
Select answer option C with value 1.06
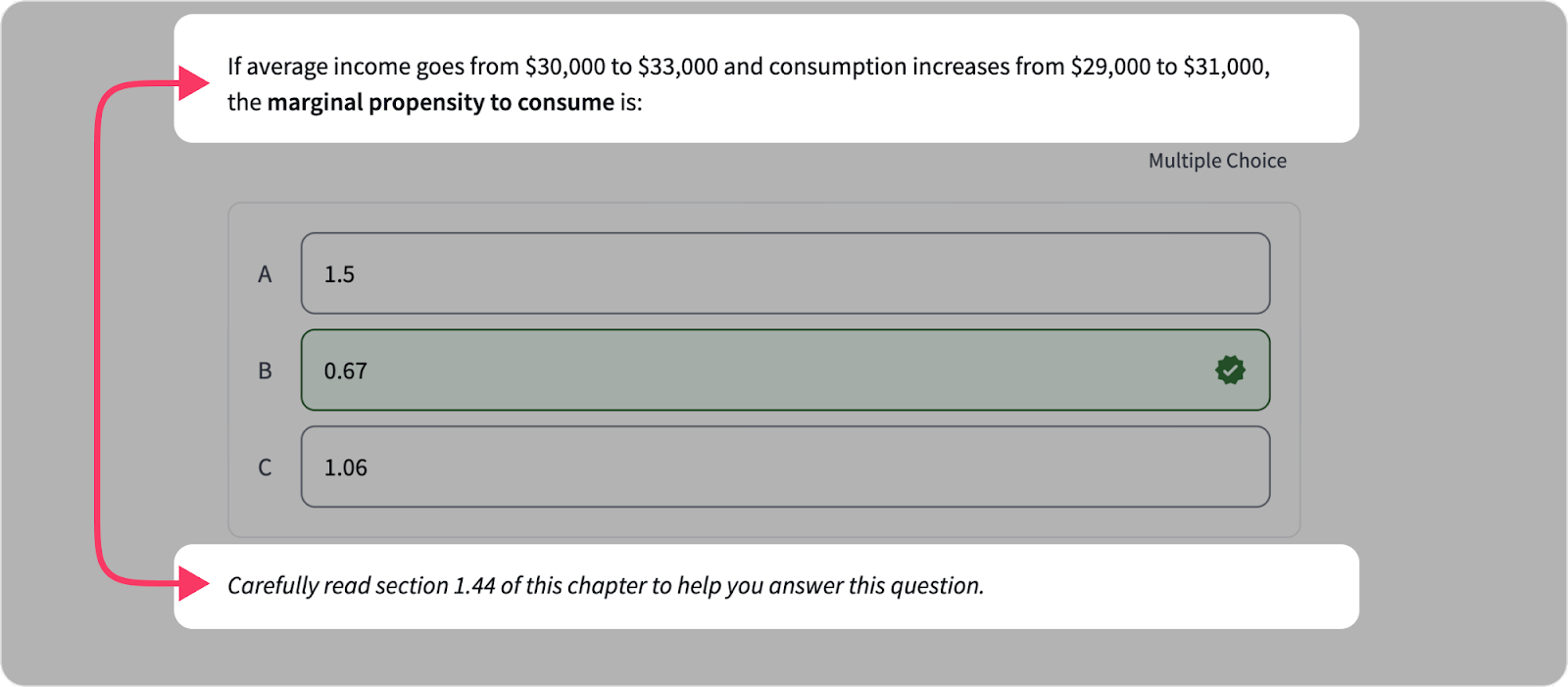[784, 466]
